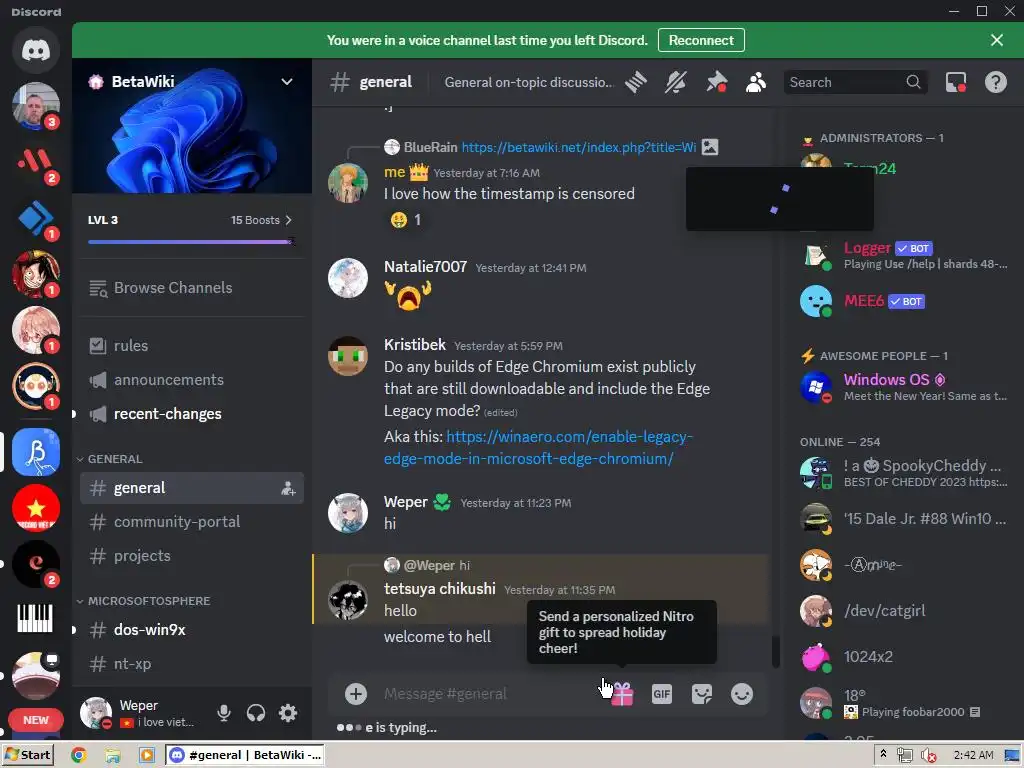
Task: Select the BetaWiki server icon
Action: click(x=36, y=452)
